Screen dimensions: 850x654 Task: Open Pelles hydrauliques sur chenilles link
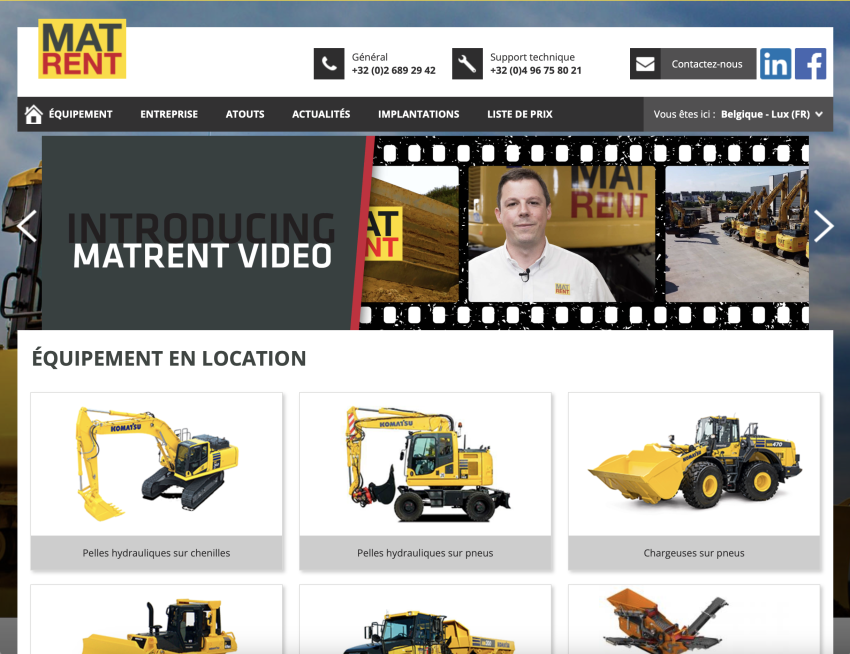(x=156, y=552)
